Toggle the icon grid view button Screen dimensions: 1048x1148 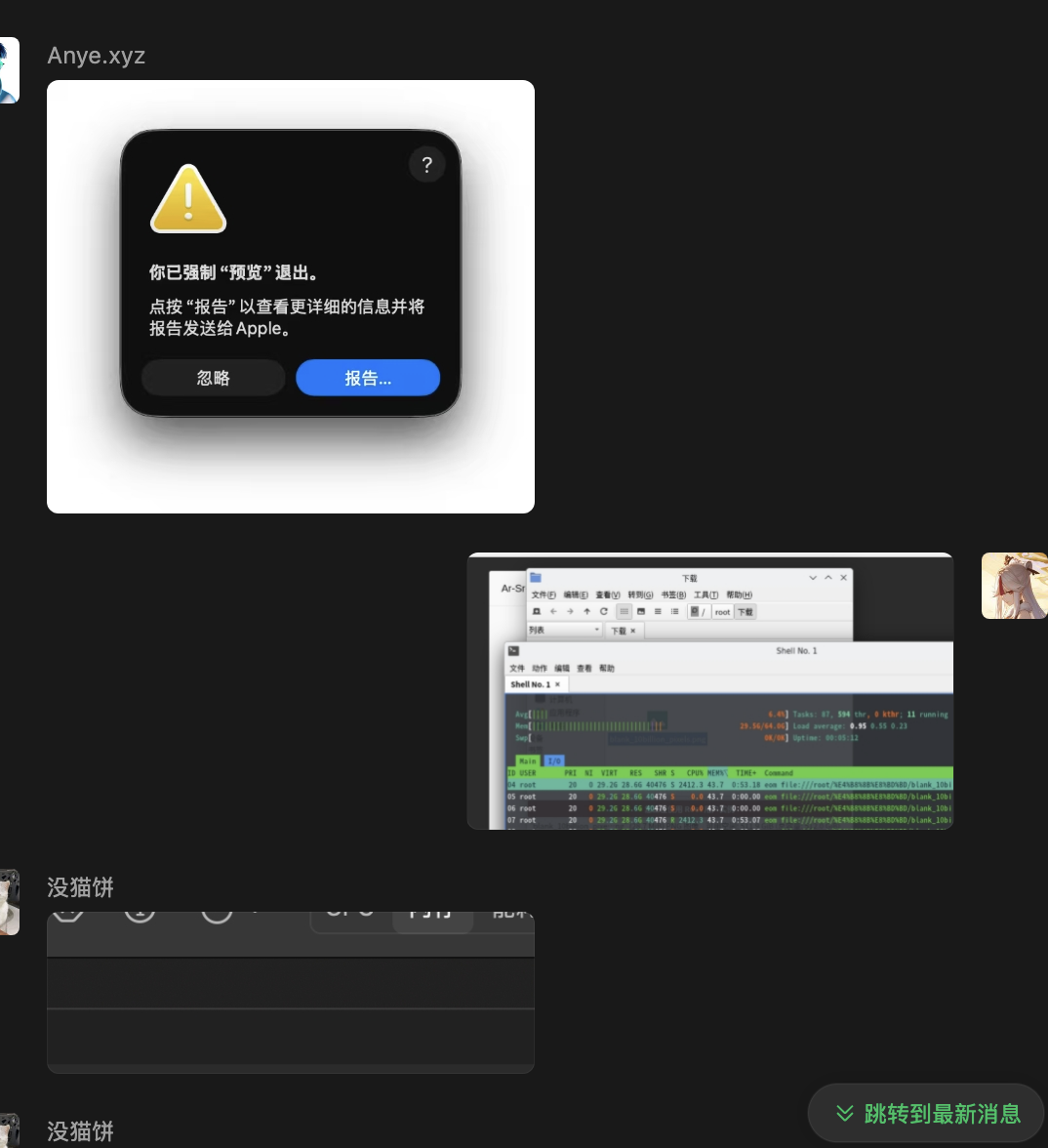pos(625,612)
